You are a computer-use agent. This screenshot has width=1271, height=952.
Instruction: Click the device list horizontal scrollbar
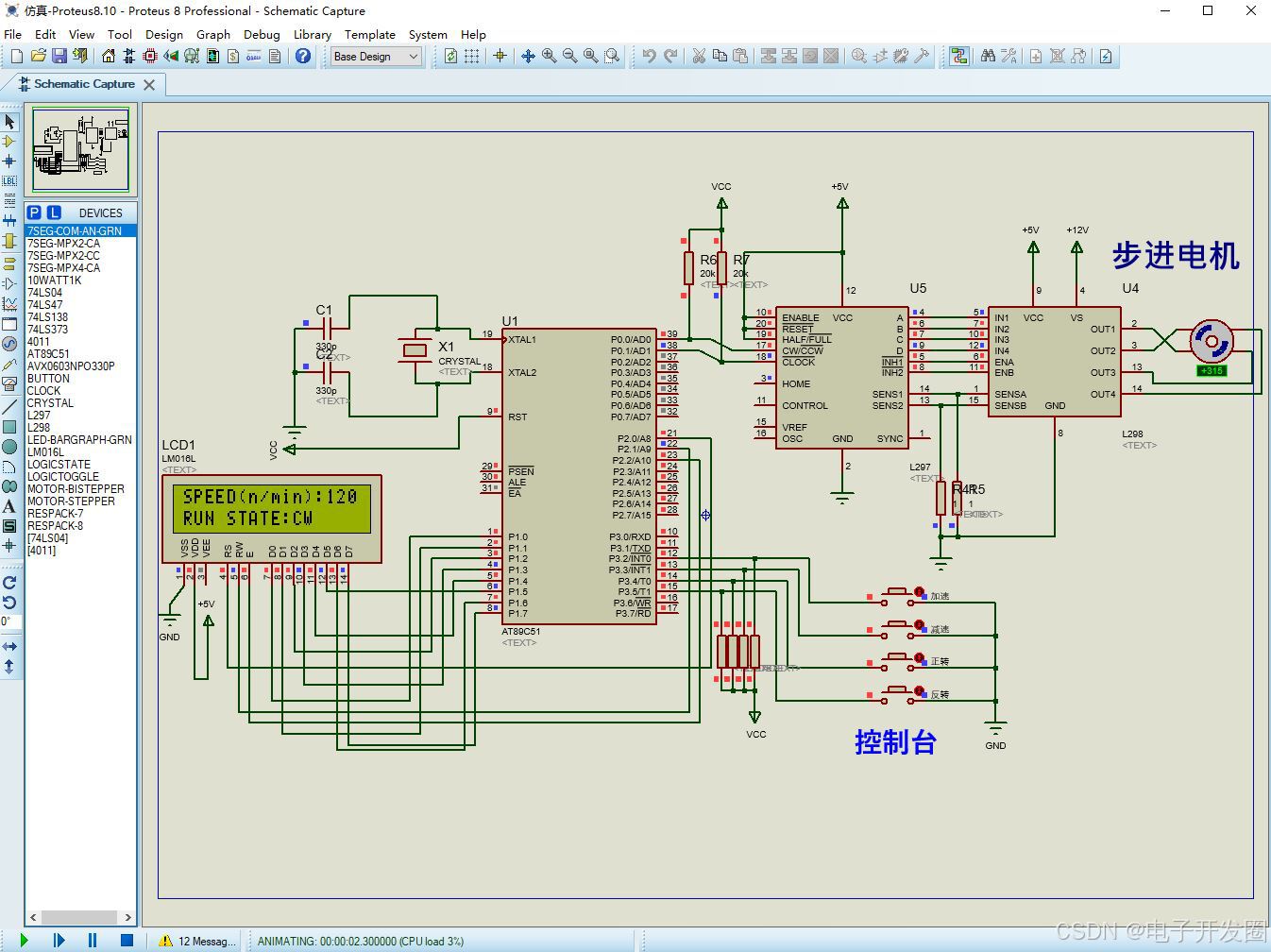[81, 917]
